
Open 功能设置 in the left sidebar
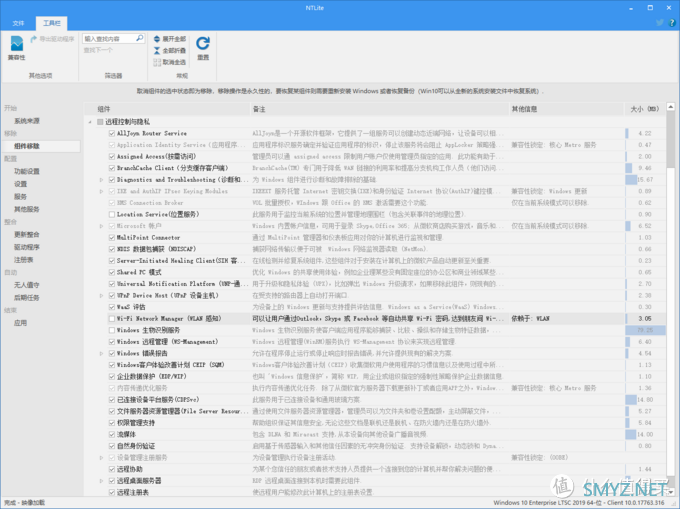point(27,171)
